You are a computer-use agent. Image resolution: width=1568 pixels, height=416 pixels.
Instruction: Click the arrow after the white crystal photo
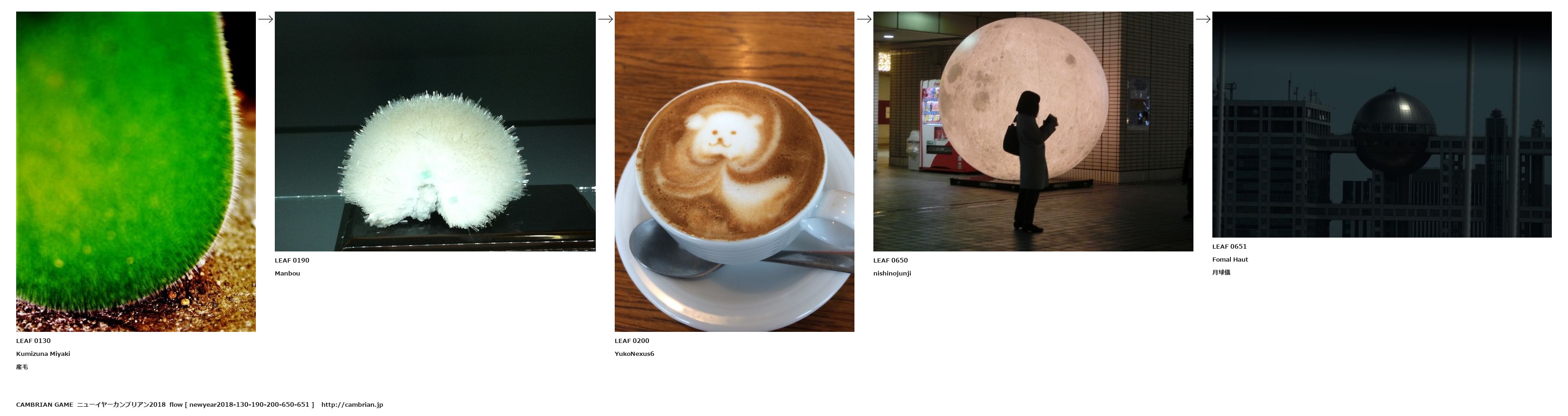(x=605, y=19)
